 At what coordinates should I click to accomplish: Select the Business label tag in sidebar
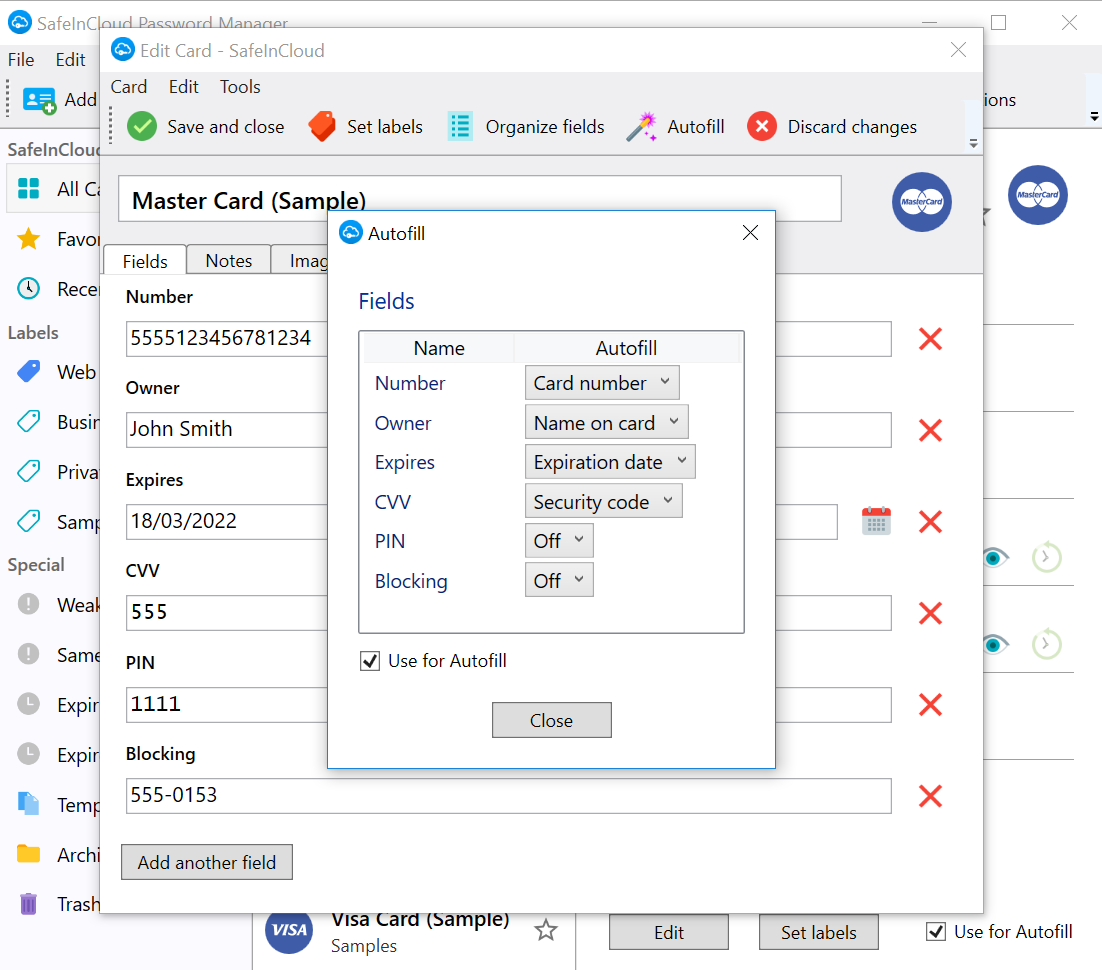29,422
